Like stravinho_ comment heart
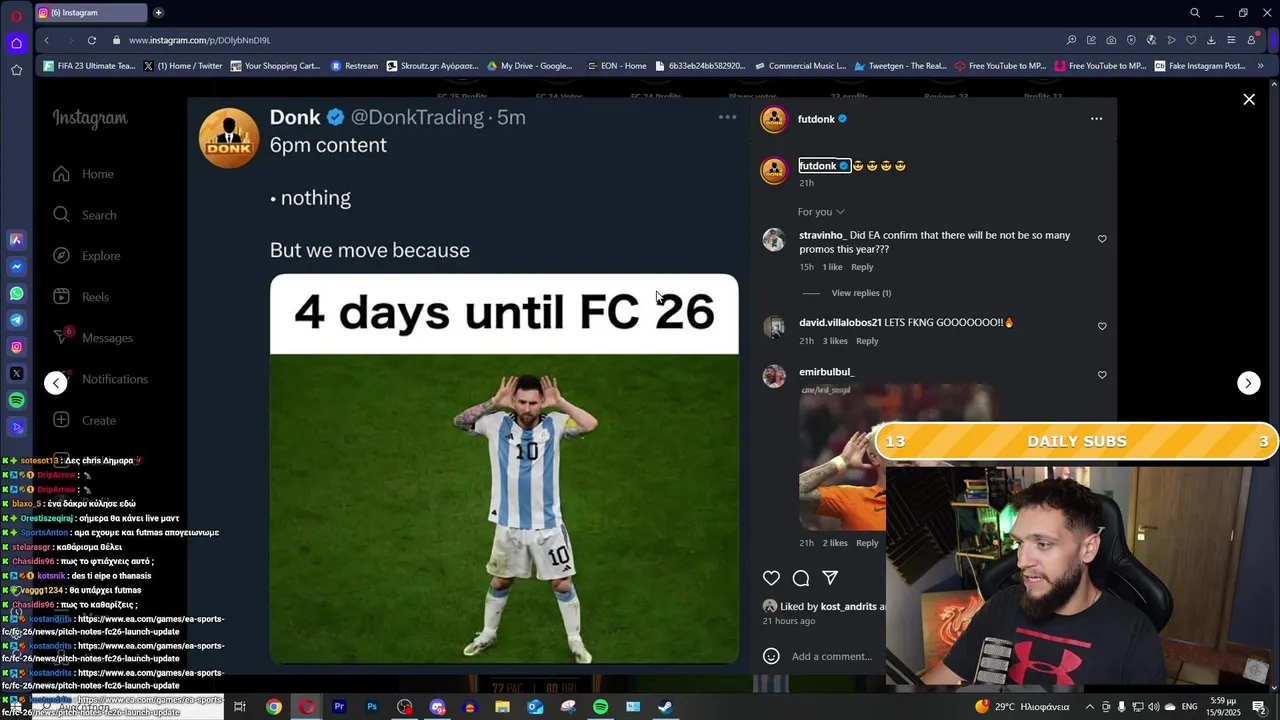1280x720 pixels. [x=1102, y=239]
